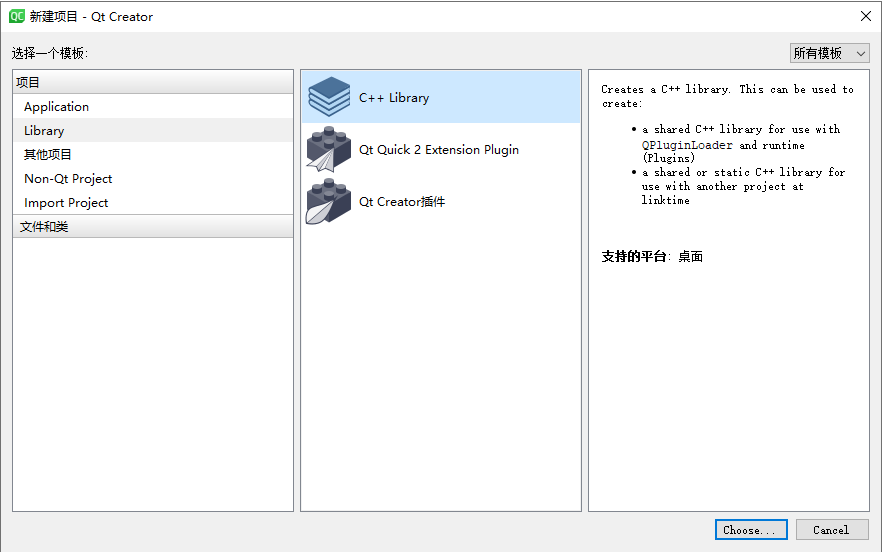This screenshot has height=552, width=885.
Task: Choose the Qt Creator插件 template label
Action: (x=402, y=201)
